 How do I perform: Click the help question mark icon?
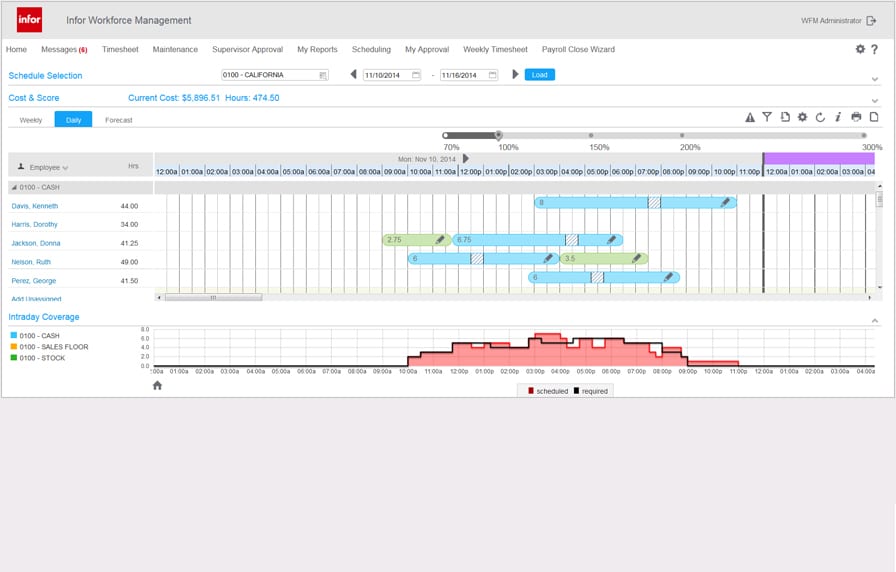point(875,49)
